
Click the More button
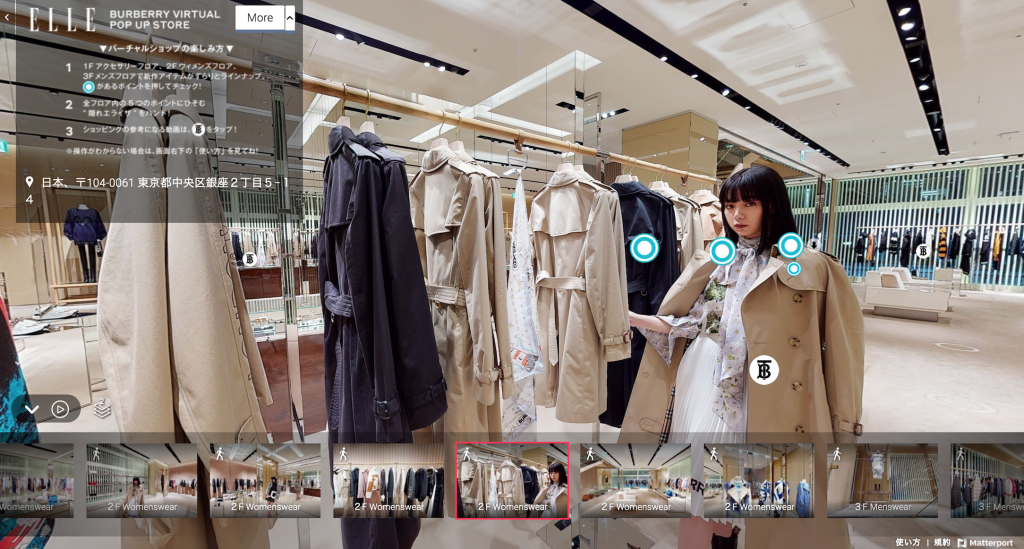(260, 18)
